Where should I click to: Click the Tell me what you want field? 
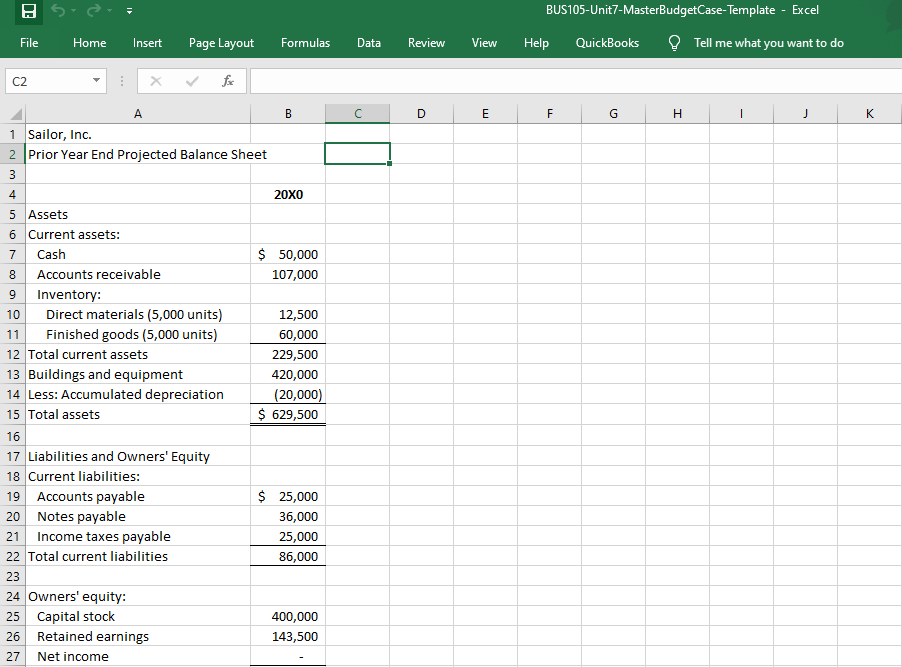[x=769, y=43]
